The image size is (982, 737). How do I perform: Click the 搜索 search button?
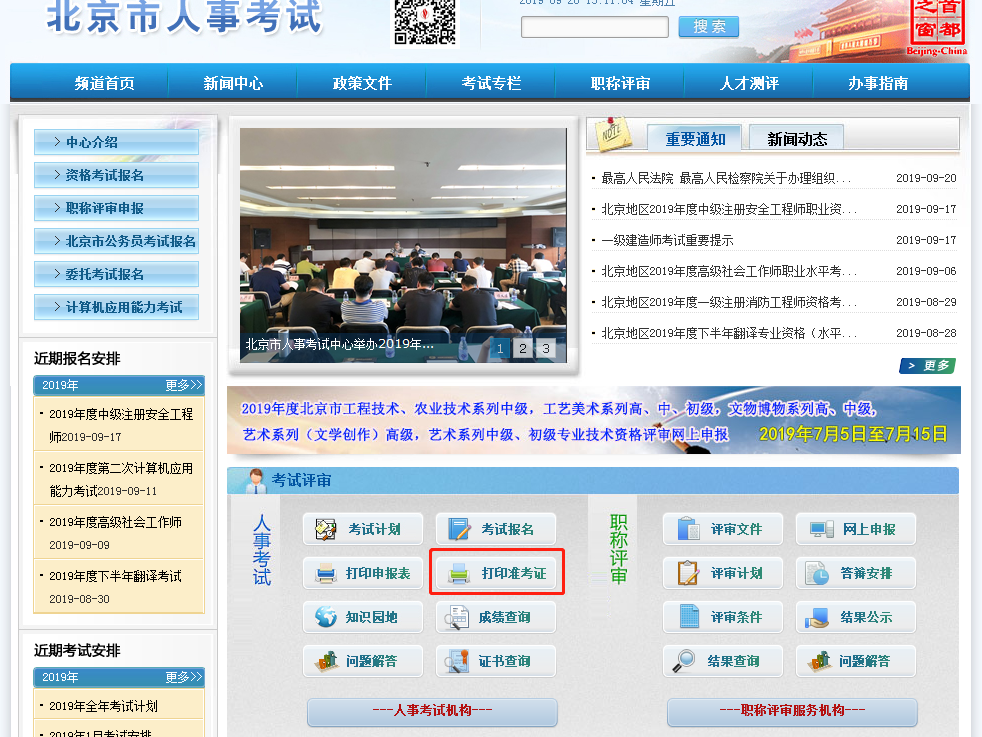(707, 26)
